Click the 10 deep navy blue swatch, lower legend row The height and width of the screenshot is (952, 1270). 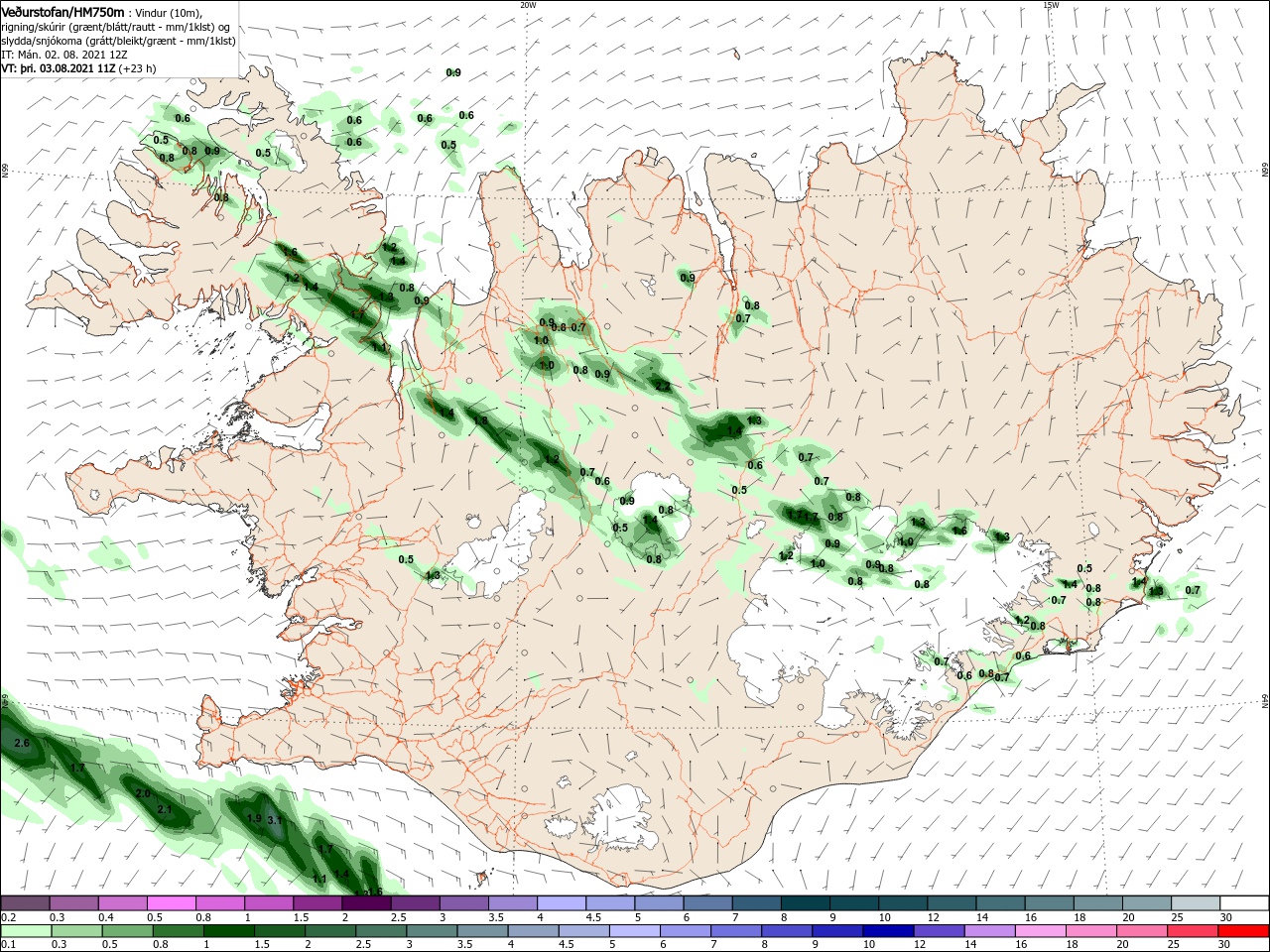click(888, 931)
